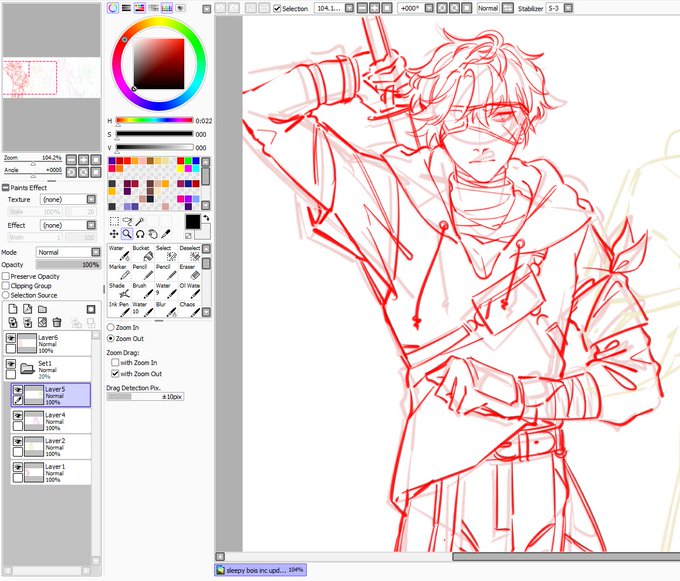Choose the Oil Water brush tool
The width and height of the screenshot is (680, 581).
point(190,290)
